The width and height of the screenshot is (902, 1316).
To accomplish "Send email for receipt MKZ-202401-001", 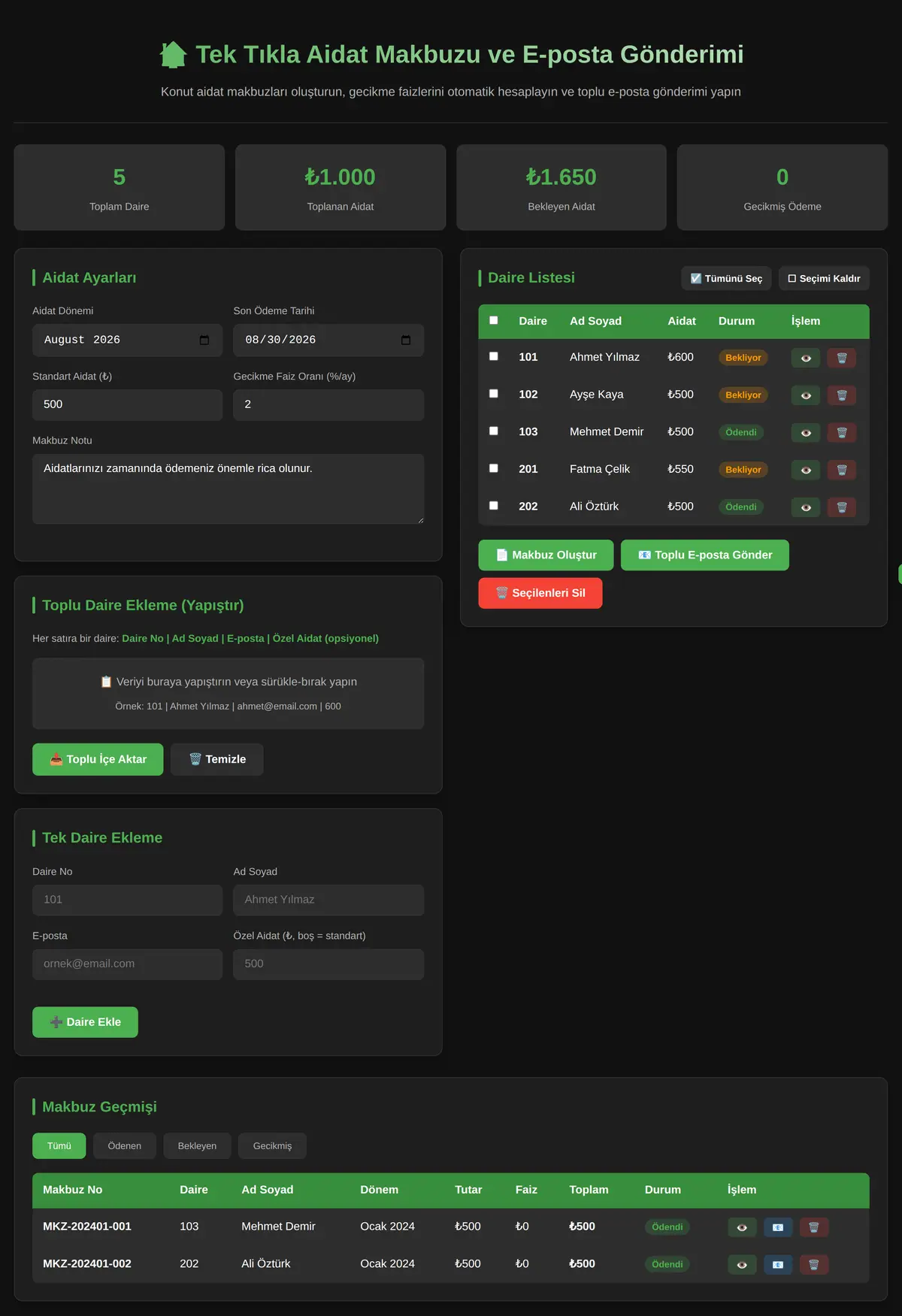I will click(x=778, y=1227).
